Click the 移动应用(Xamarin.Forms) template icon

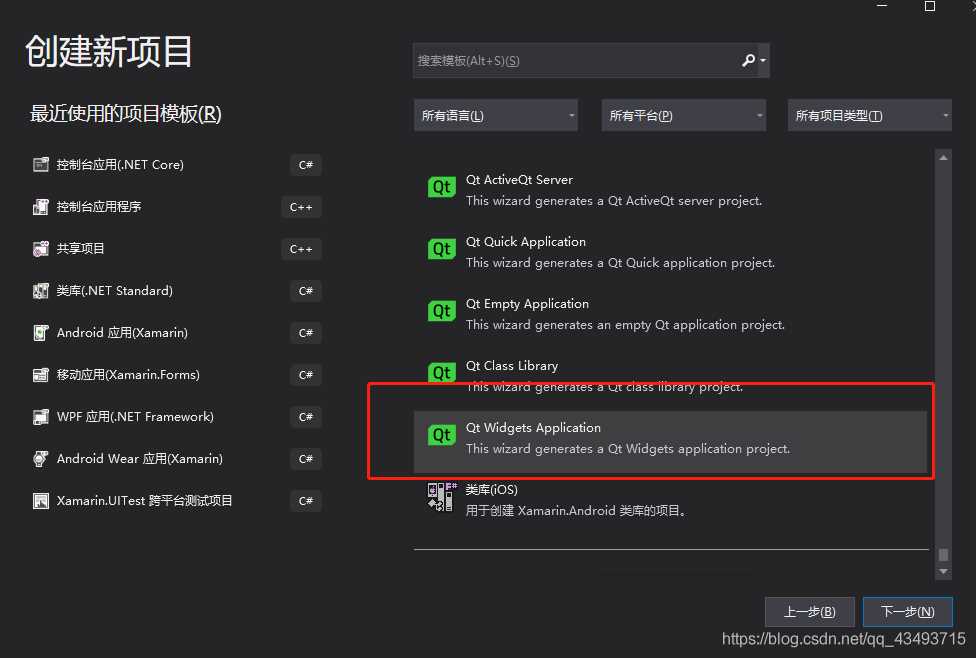point(40,375)
